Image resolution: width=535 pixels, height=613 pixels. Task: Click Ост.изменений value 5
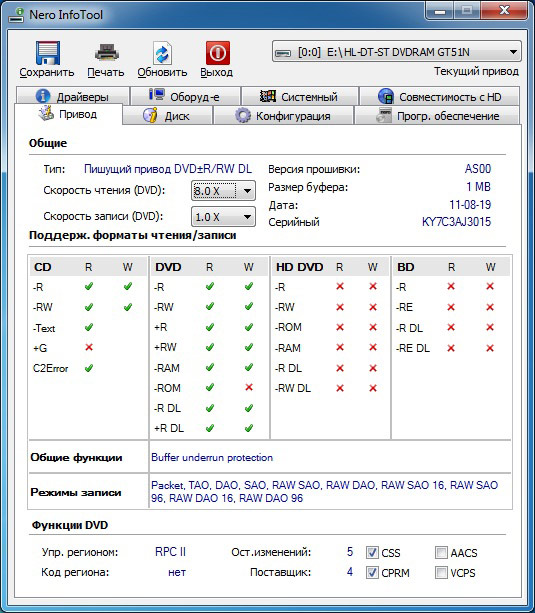point(350,552)
